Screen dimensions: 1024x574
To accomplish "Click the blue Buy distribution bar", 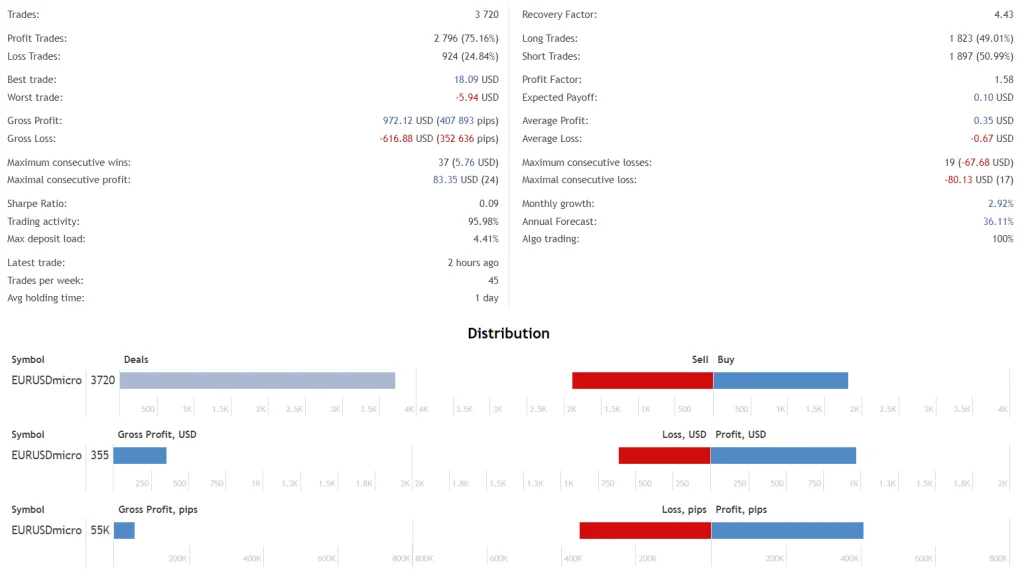I will point(781,380).
